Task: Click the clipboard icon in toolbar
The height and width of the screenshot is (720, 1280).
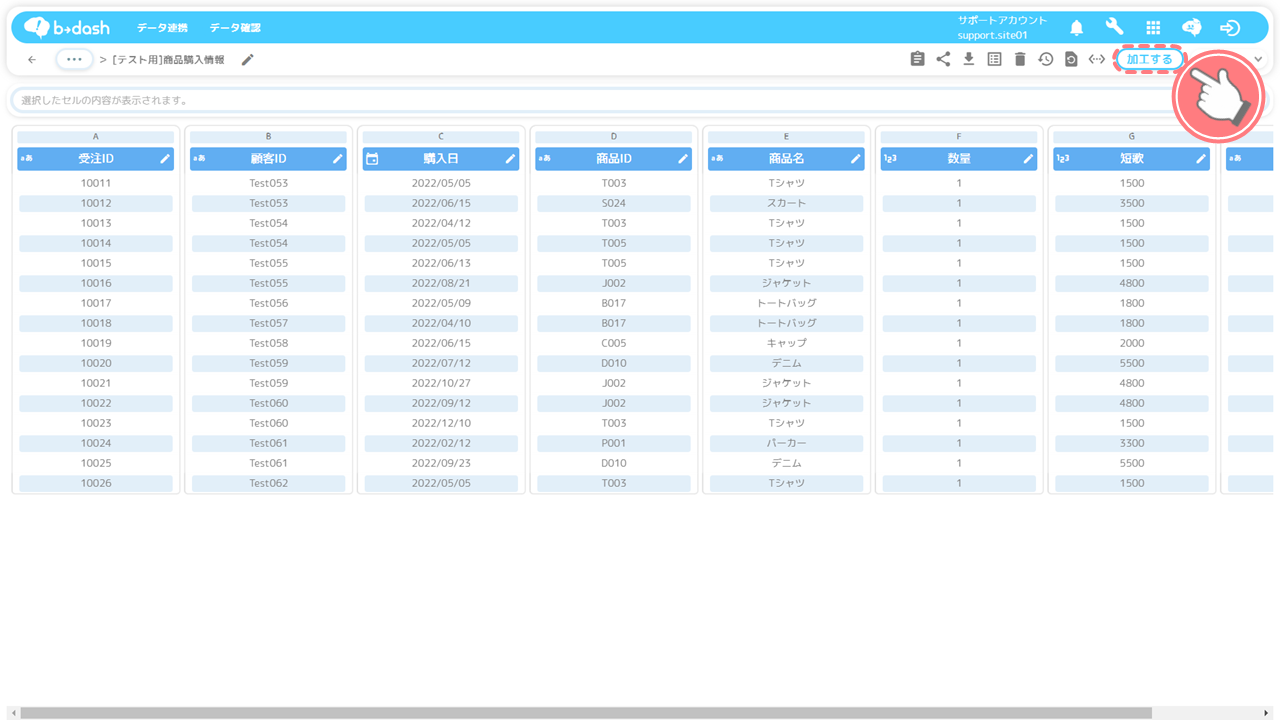Action: coord(917,59)
